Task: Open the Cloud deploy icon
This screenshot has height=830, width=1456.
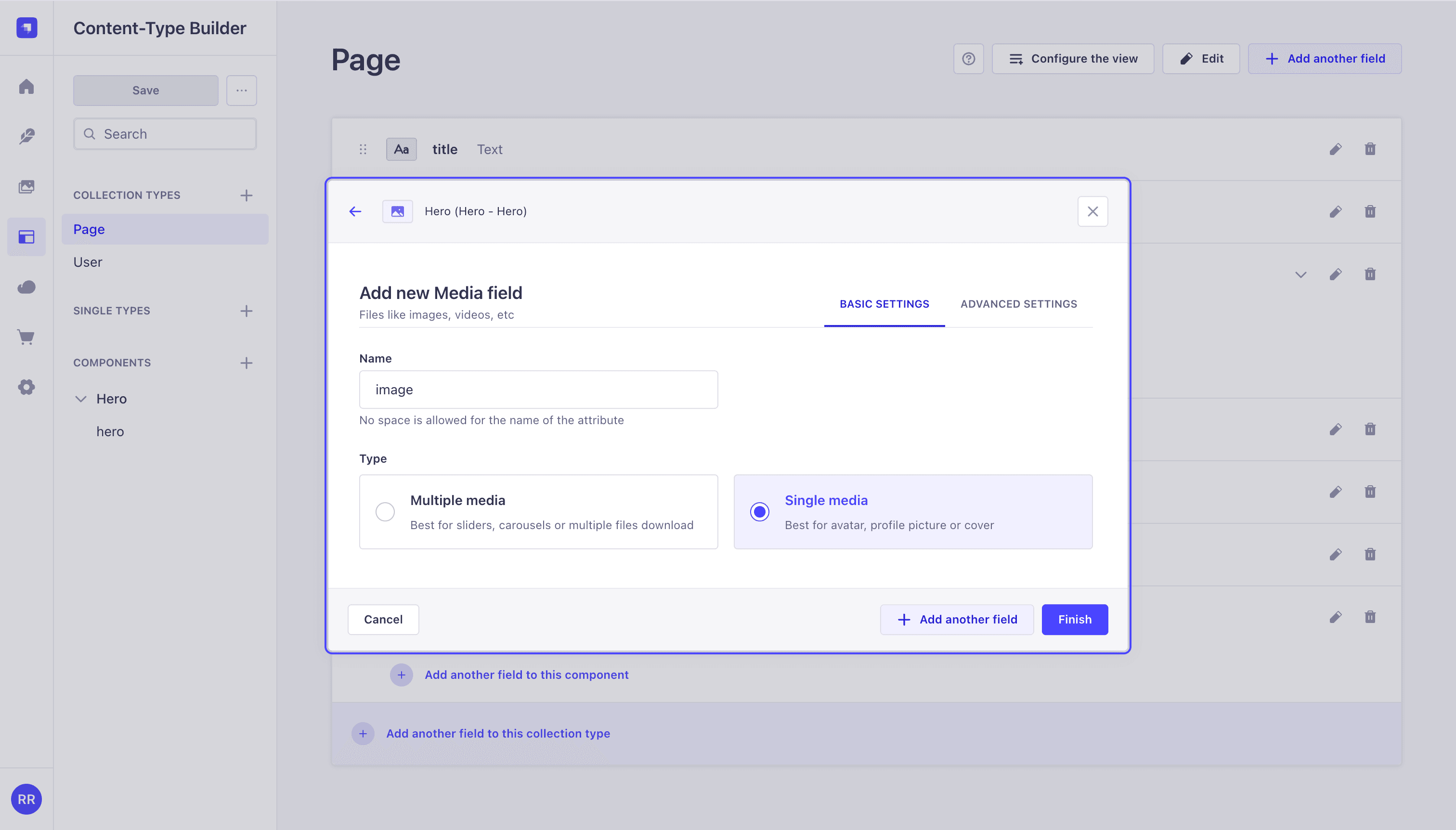Action: click(26, 287)
